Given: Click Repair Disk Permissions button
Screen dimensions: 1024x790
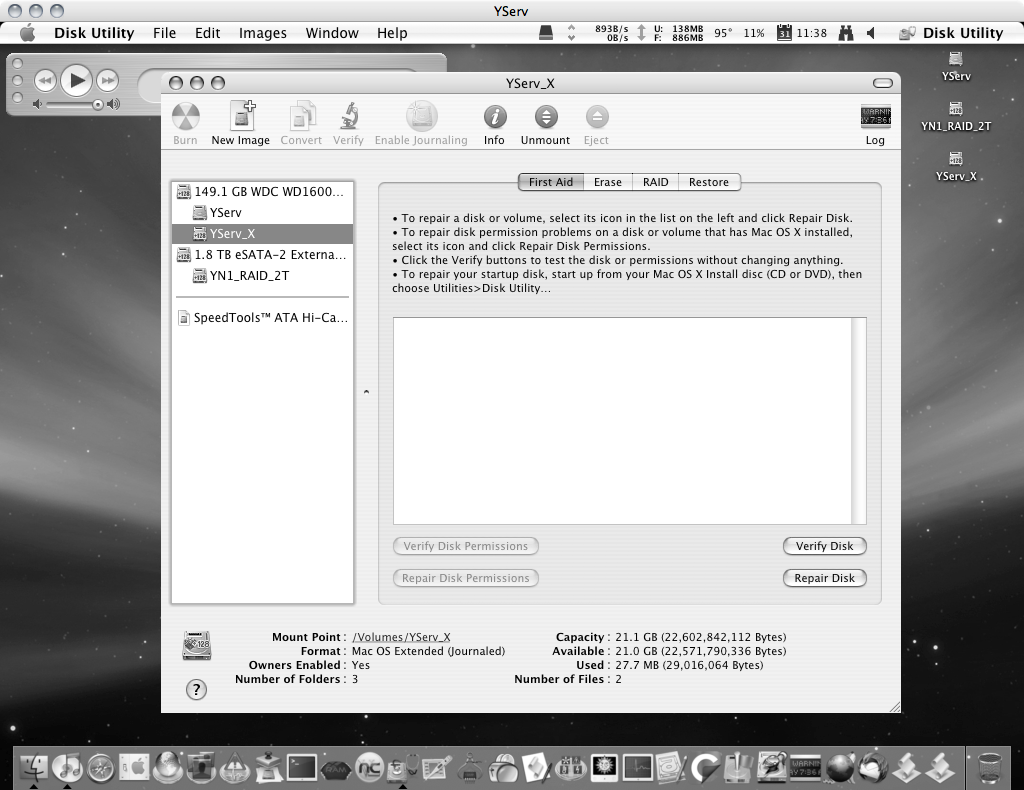Looking at the screenshot, I should 466,578.
